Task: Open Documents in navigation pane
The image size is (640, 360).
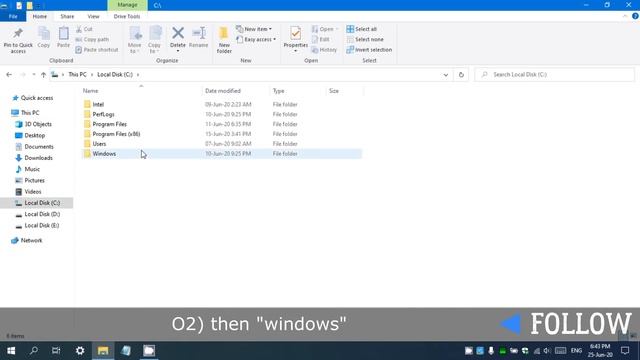Action: point(39,147)
